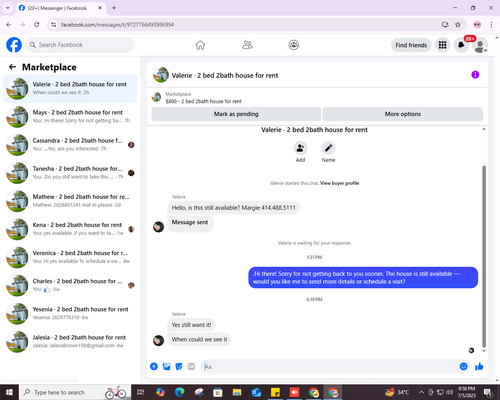Open File Explorer from the taskbar

(237, 392)
